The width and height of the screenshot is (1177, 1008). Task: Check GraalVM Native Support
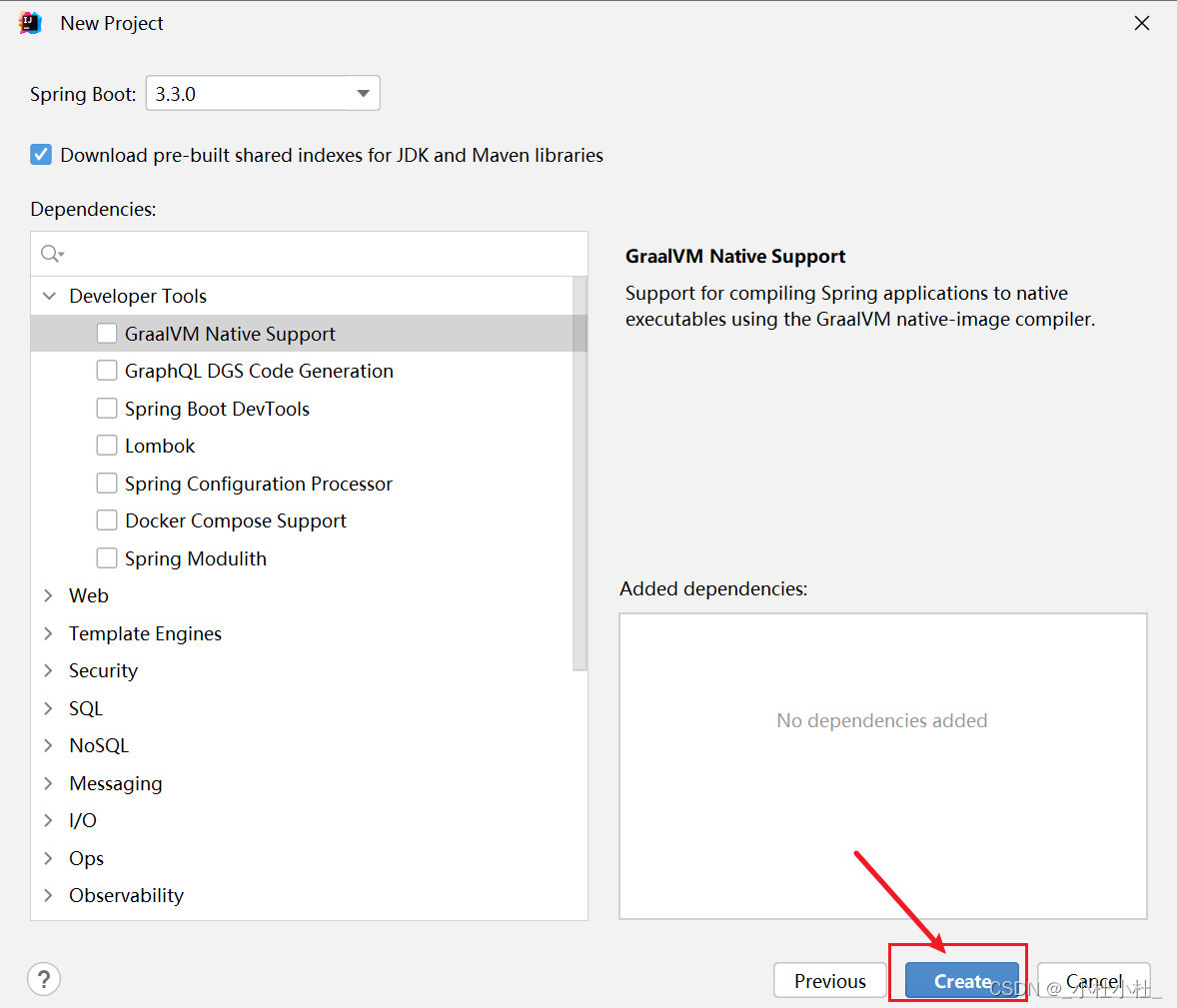point(107,334)
